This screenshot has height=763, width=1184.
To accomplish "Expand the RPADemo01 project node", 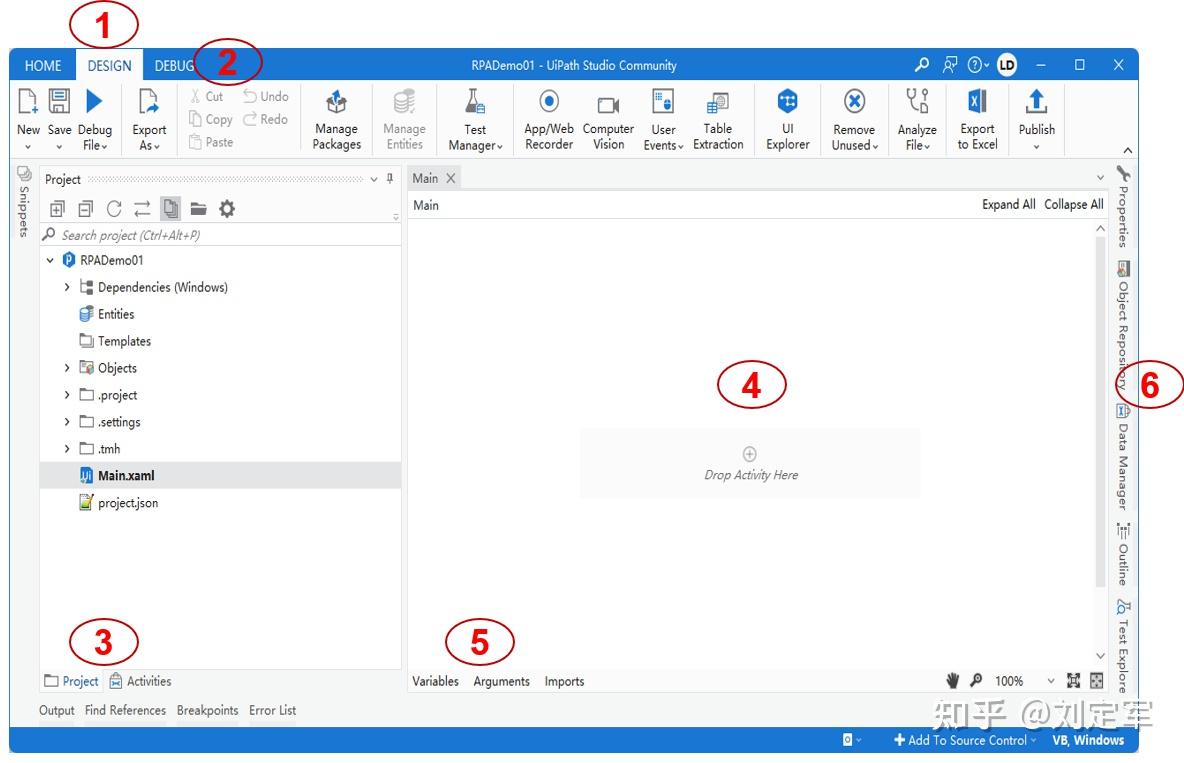I will [50, 260].
